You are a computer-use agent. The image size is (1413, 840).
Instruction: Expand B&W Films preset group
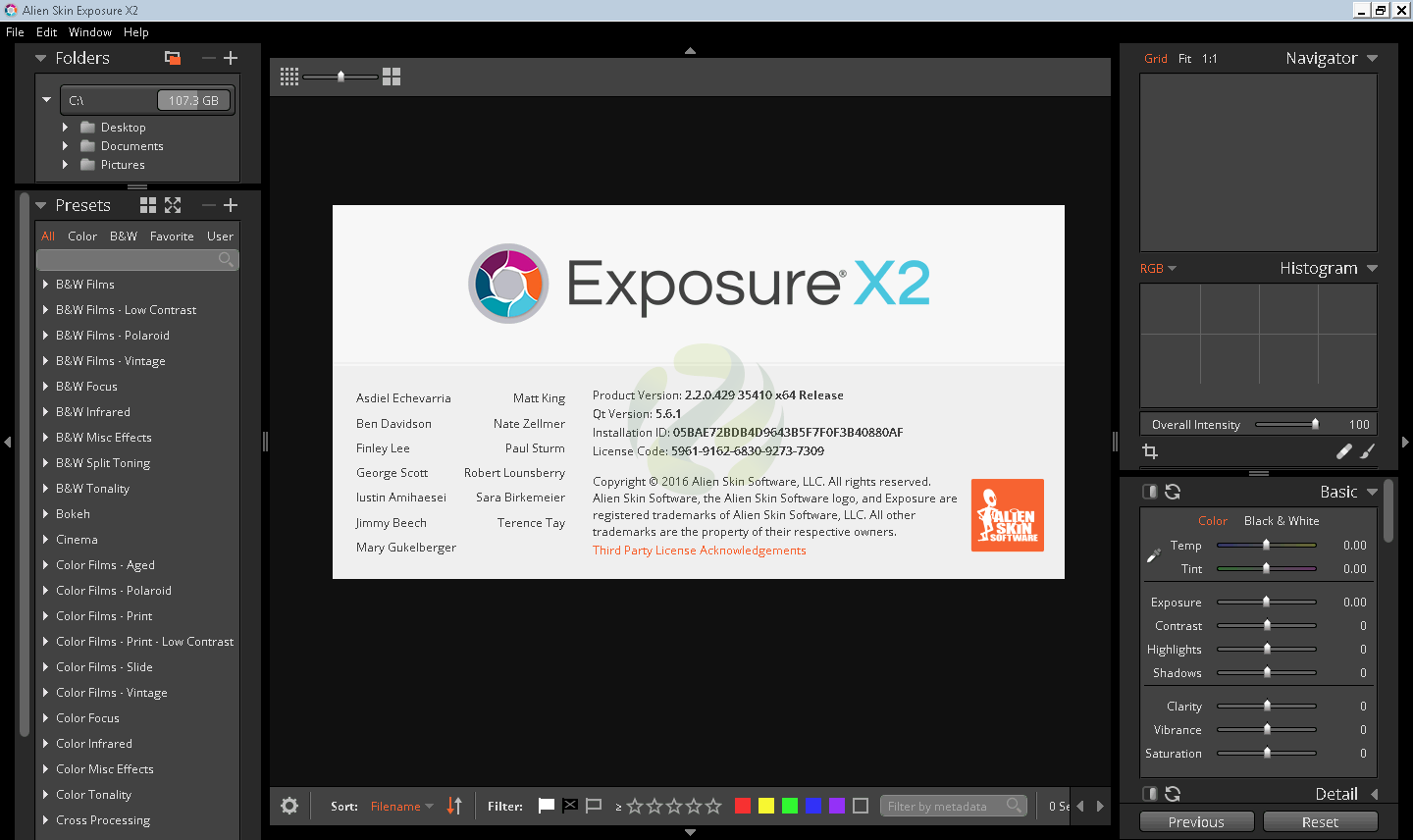pos(45,285)
